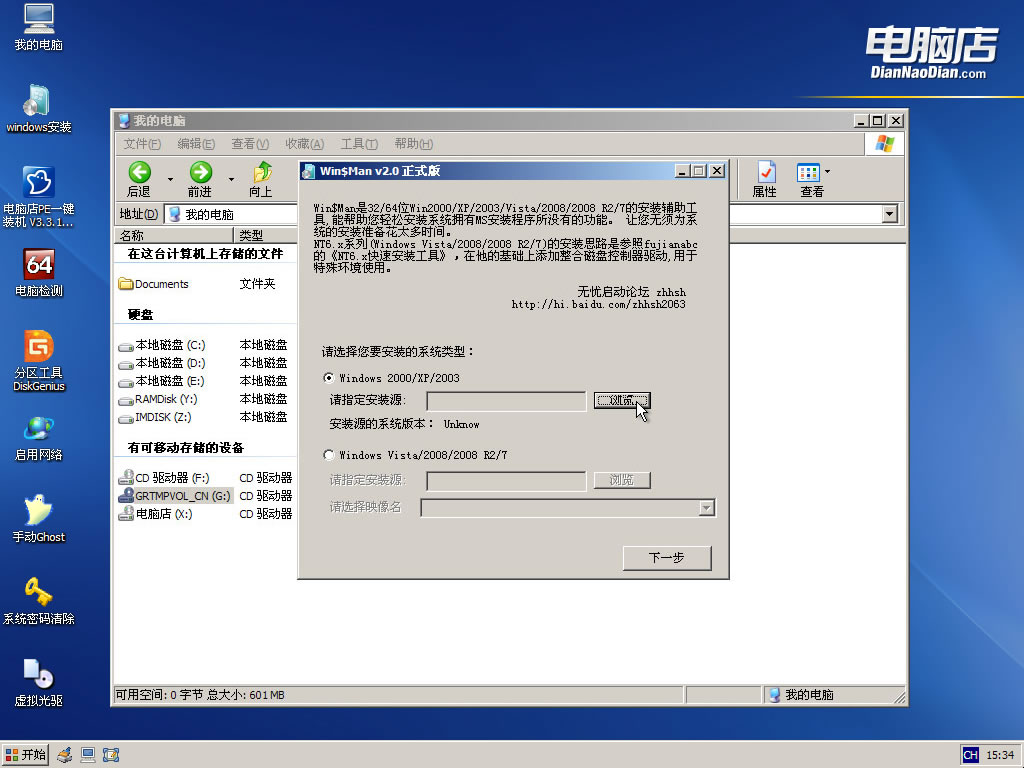Click the 查看 view toolbar icon
1024x768 pixels.
click(808, 179)
